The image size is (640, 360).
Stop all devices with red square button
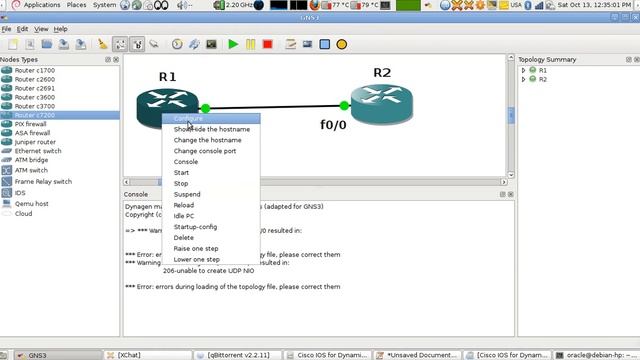[267, 44]
